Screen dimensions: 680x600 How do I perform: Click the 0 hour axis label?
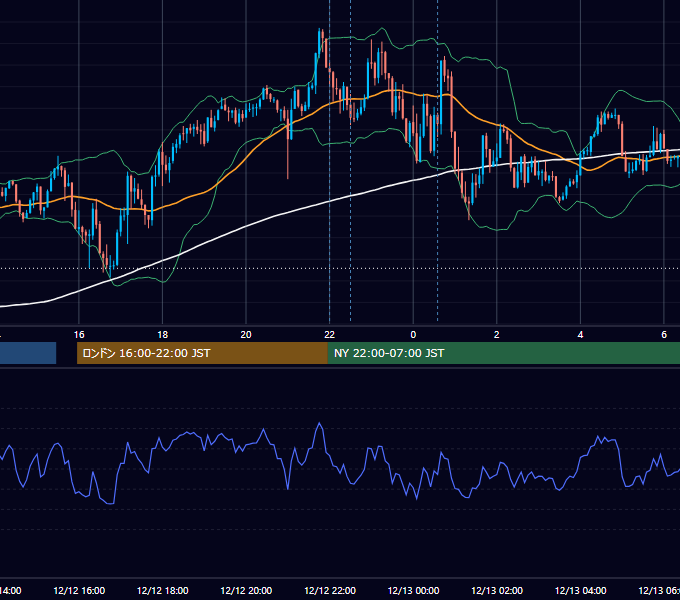(x=413, y=335)
